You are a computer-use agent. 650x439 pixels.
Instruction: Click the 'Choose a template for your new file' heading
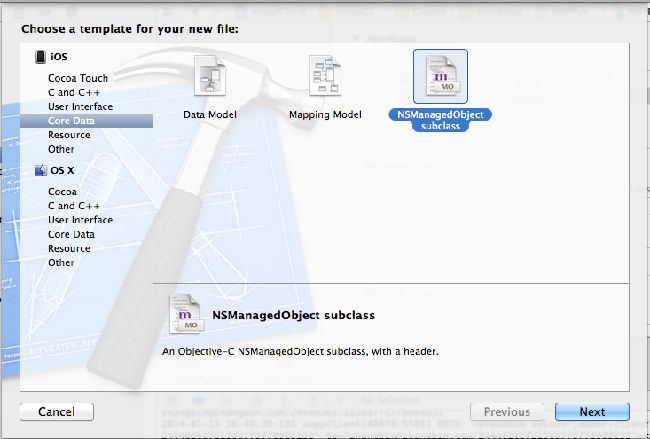click(x=130, y=29)
